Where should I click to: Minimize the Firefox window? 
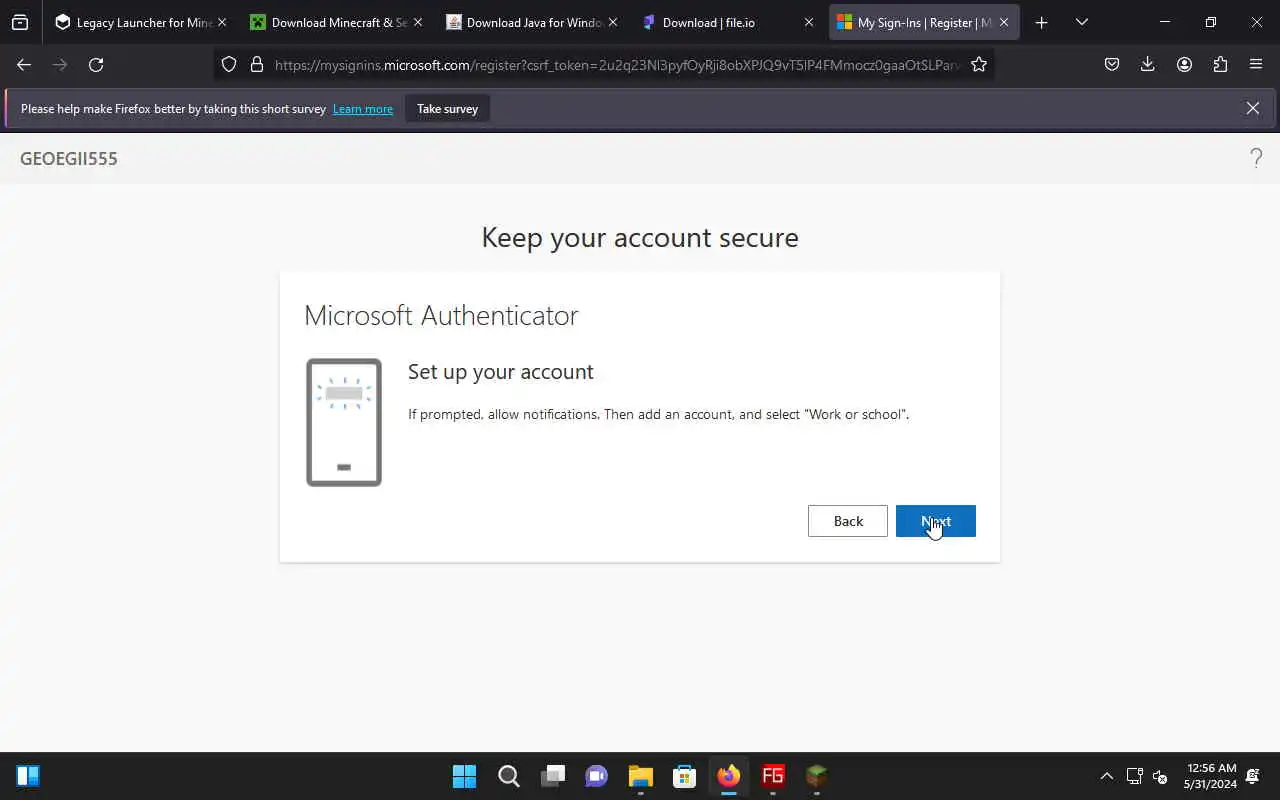click(x=1164, y=22)
